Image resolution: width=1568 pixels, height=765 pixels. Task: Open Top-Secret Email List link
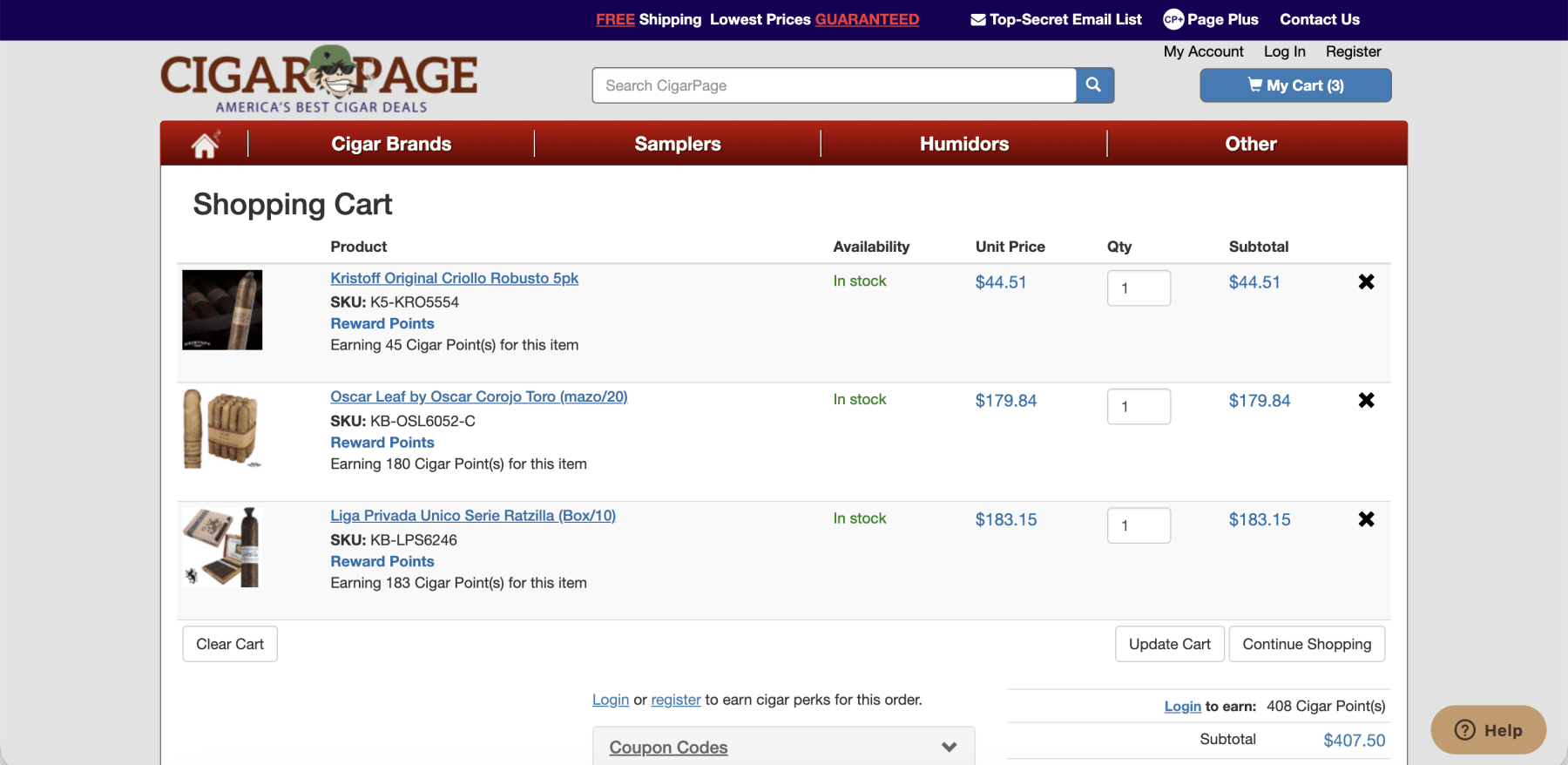[1056, 19]
